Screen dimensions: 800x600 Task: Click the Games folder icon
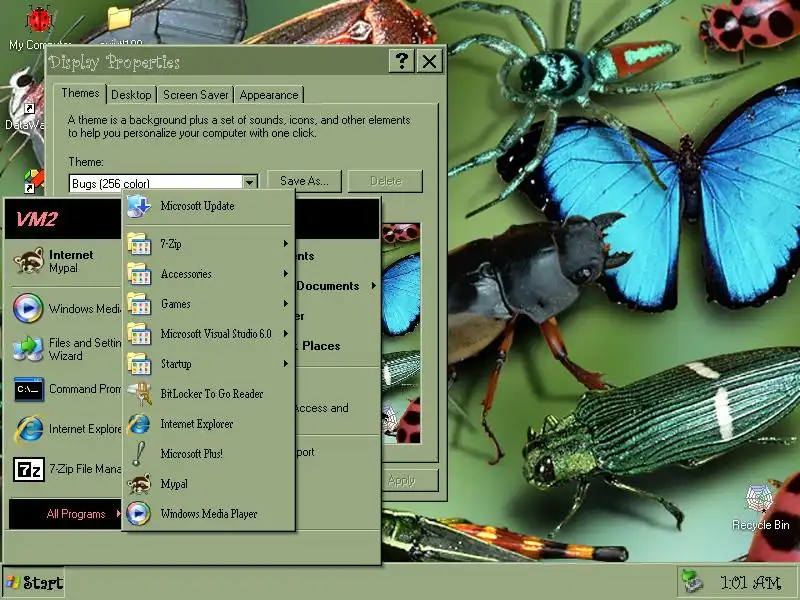click(x=139, y=304)
